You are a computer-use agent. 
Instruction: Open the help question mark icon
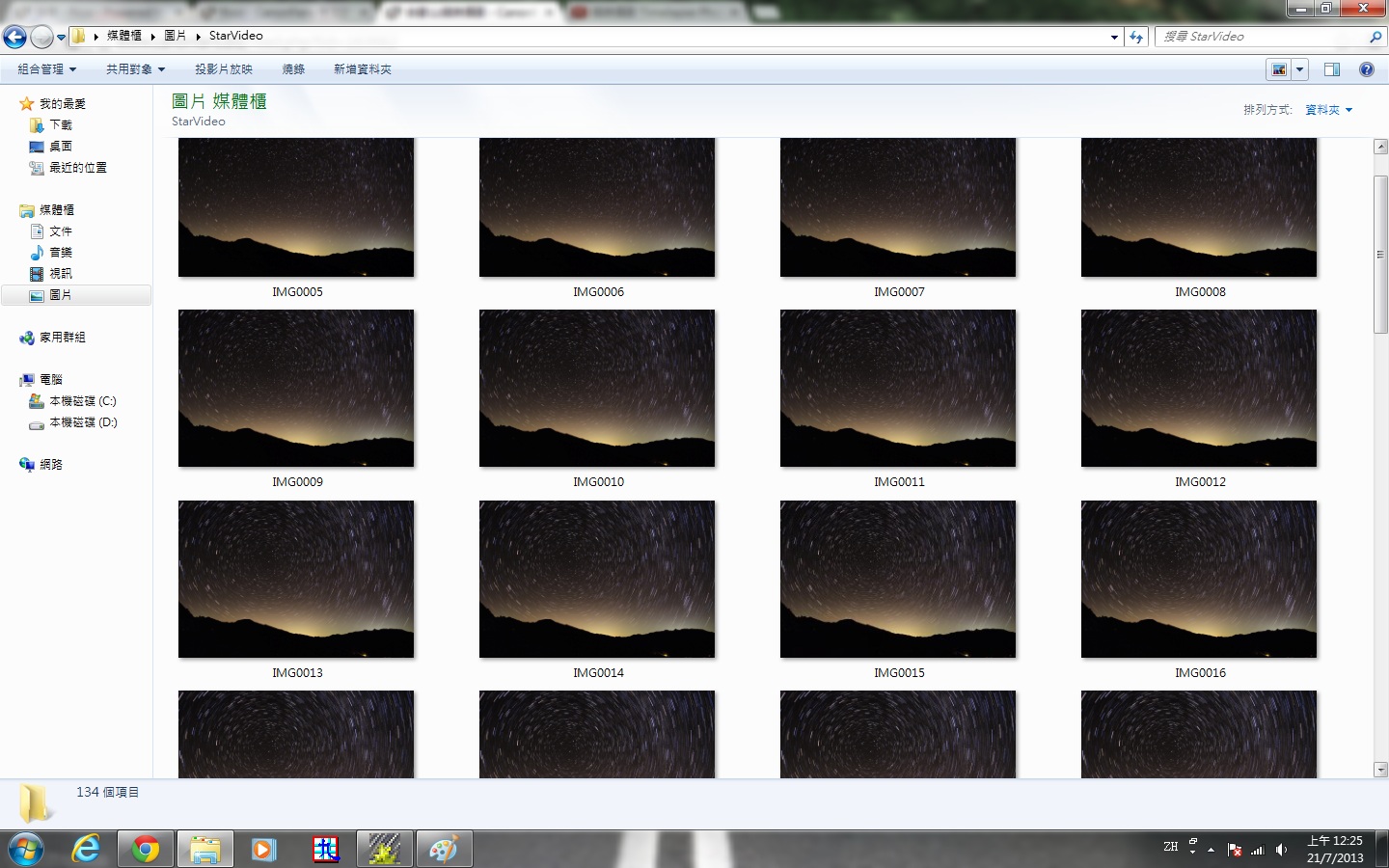(1366, 69)
